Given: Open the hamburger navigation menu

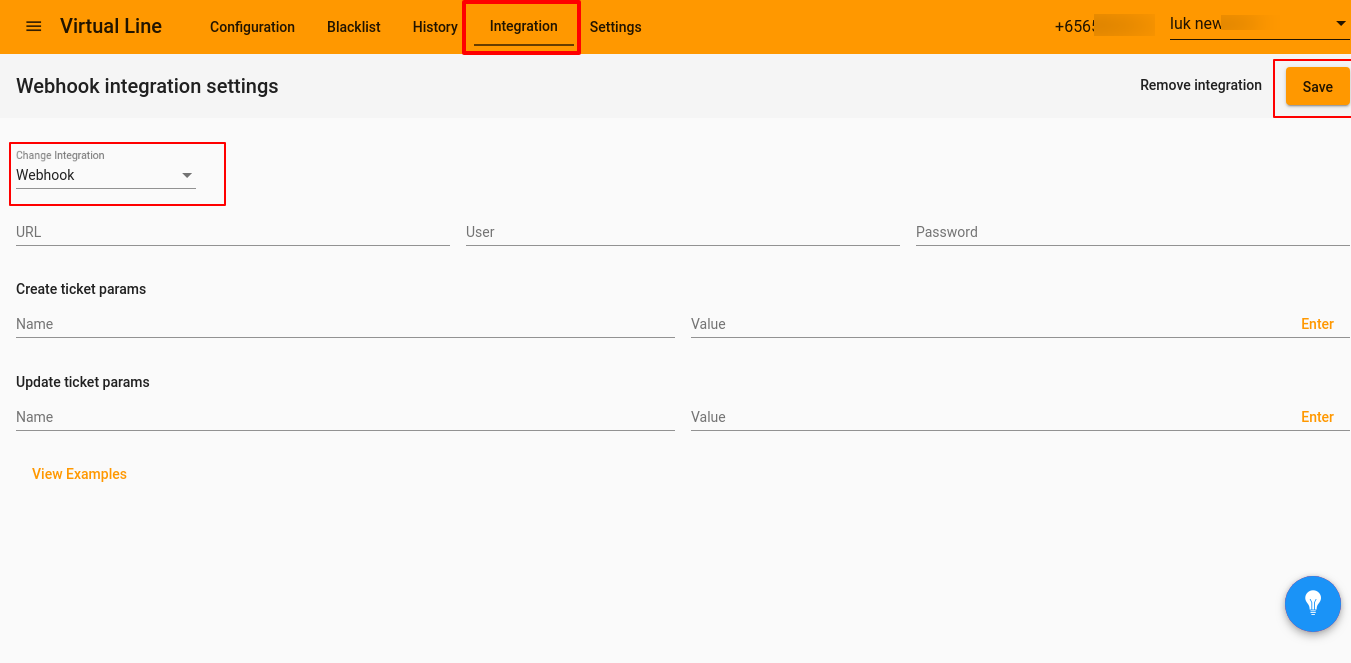Looking at the screenshot, I should 34,27.
